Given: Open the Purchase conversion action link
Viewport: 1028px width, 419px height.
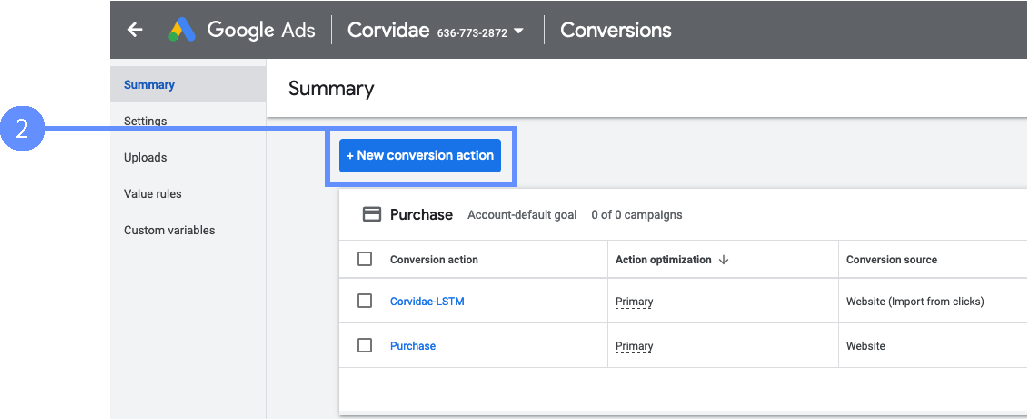Looking at the screenshot, I should pos(412,346).
